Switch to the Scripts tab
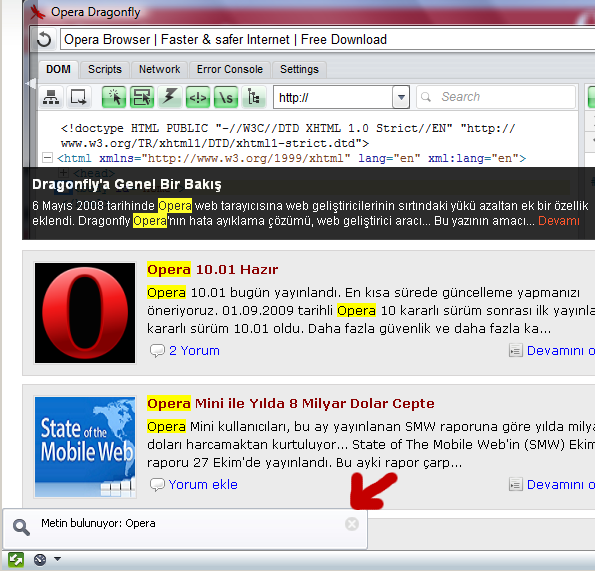The image size is (595, 571). [105, 69]
